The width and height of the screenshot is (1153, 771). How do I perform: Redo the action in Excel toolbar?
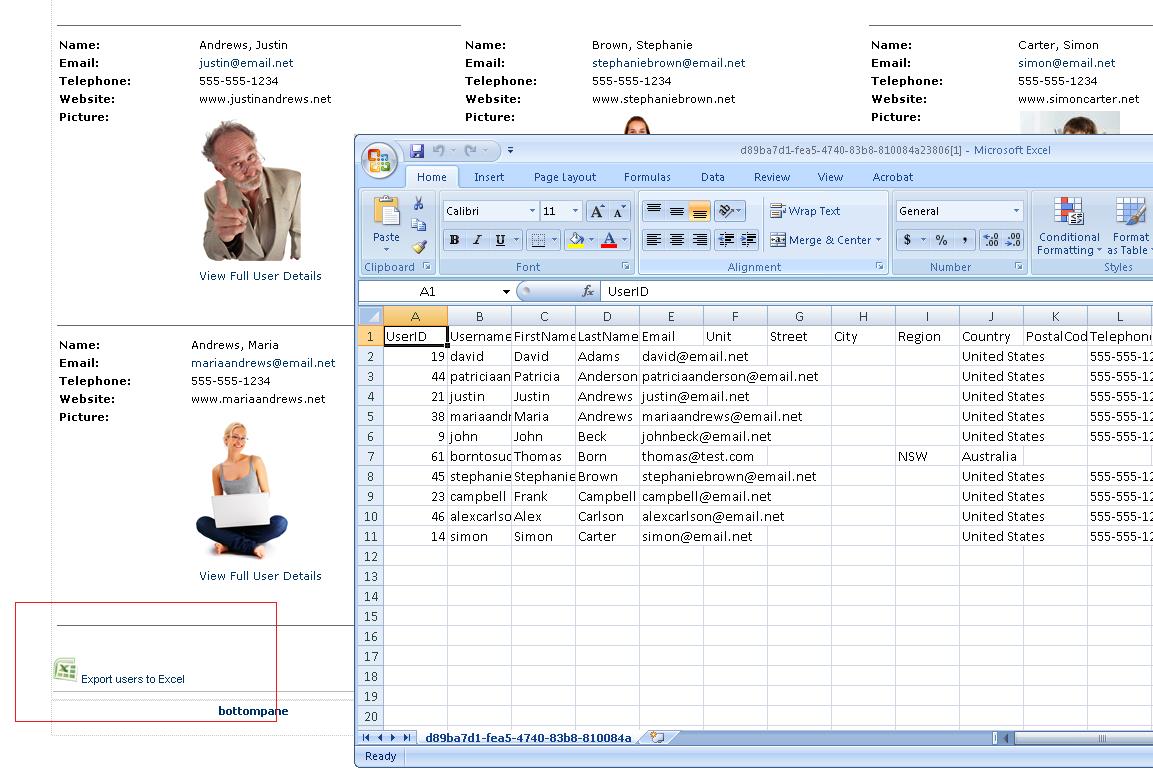[471, 151]
